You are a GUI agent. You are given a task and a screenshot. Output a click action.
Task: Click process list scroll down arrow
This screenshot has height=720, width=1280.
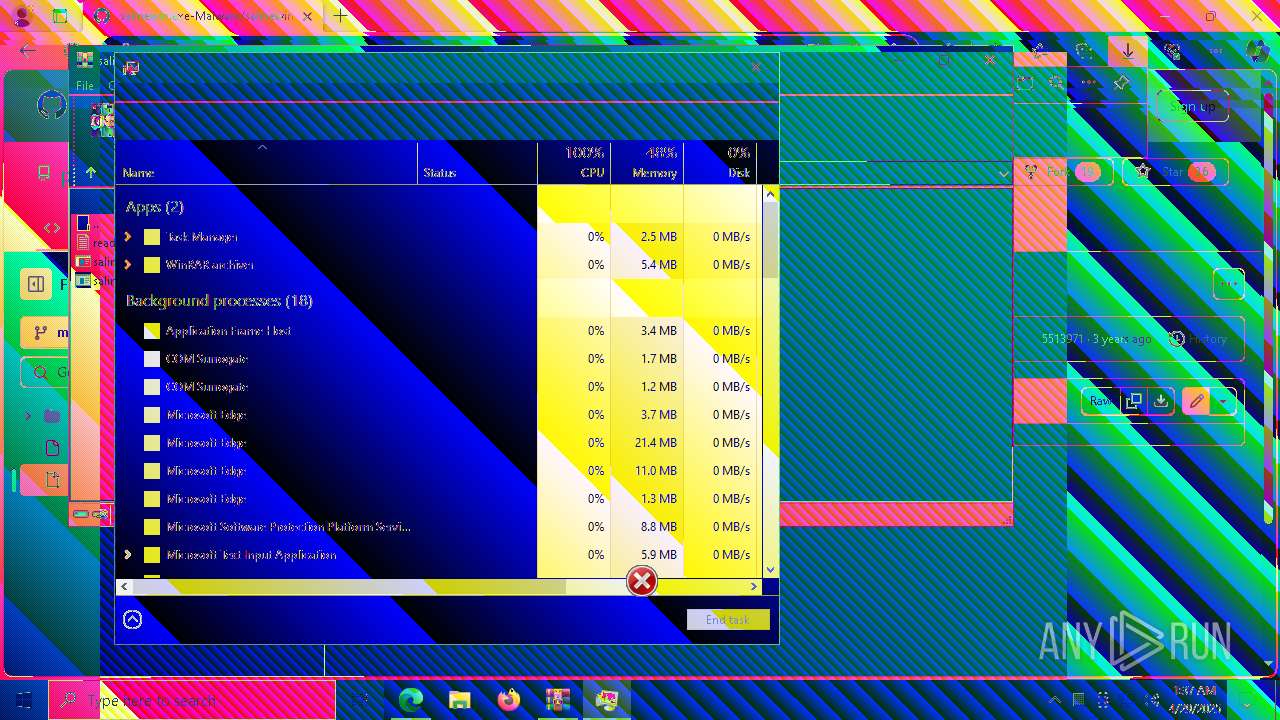770,570
